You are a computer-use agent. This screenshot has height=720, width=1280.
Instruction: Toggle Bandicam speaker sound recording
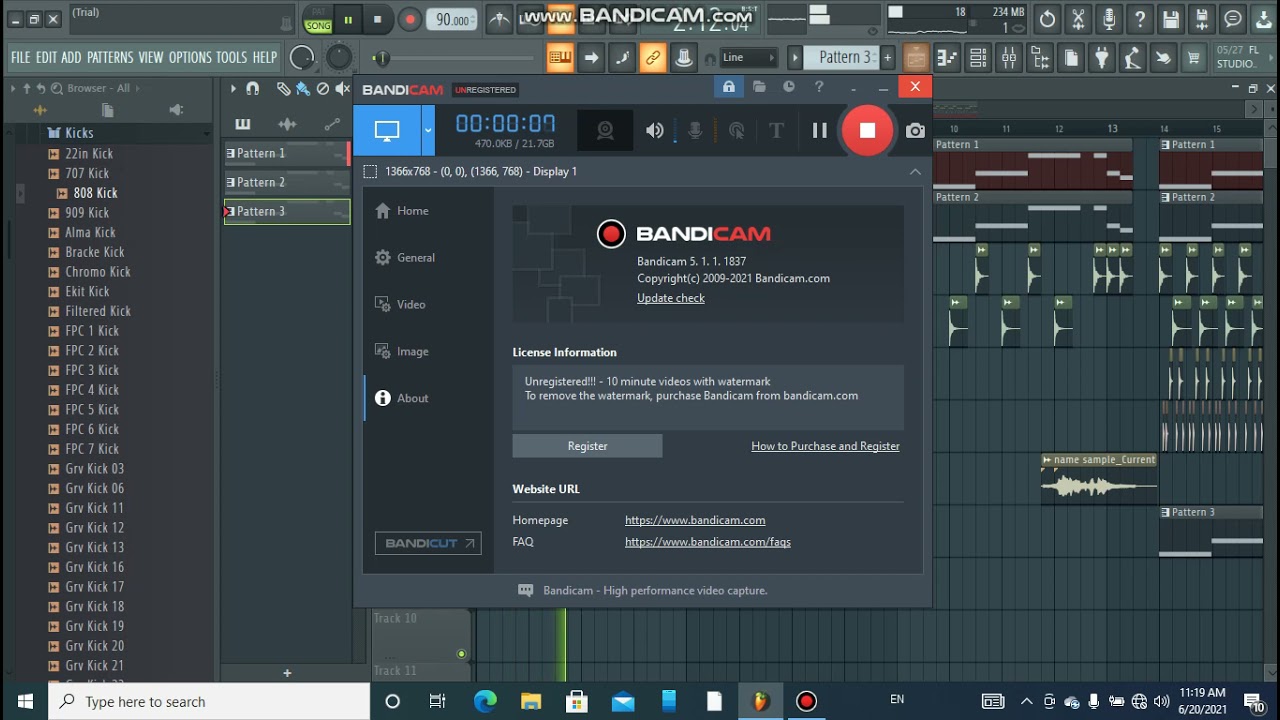pyautogui.click(x=655, y=130)
